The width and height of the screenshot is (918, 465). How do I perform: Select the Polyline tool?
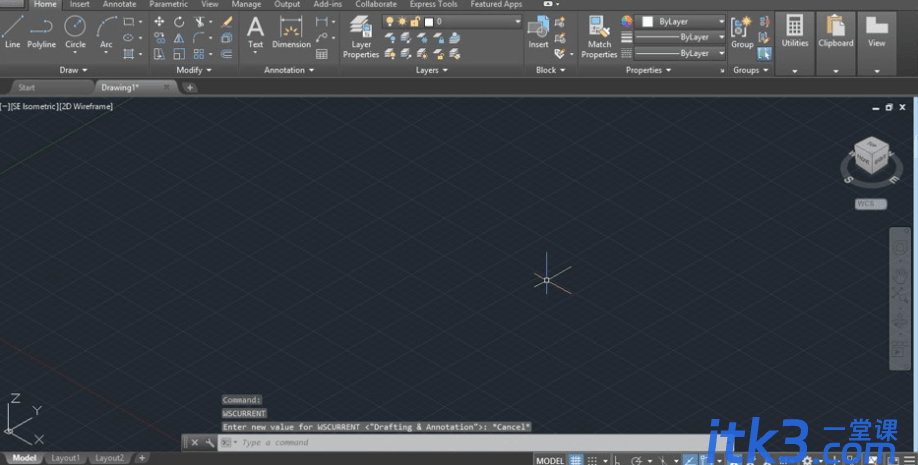(x=41, y=32)
